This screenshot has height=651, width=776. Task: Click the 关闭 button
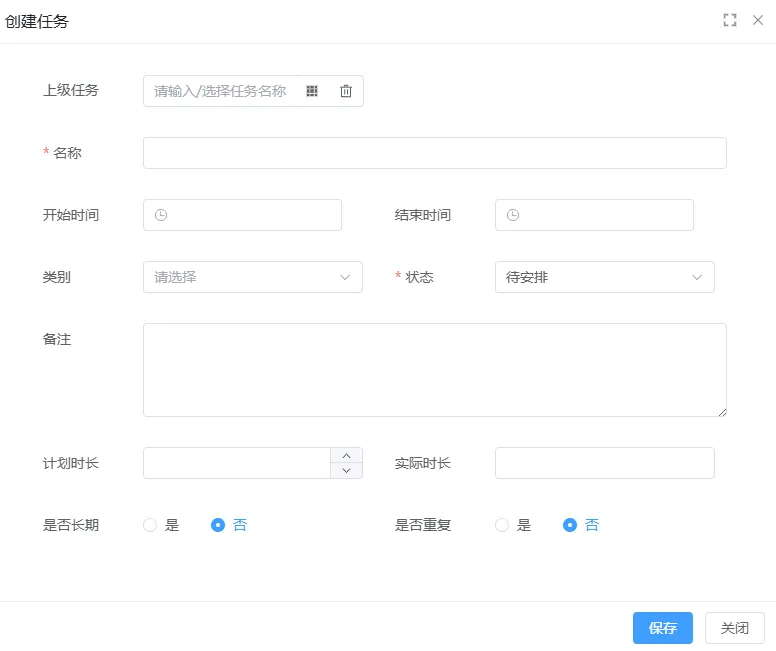(734, 628)
